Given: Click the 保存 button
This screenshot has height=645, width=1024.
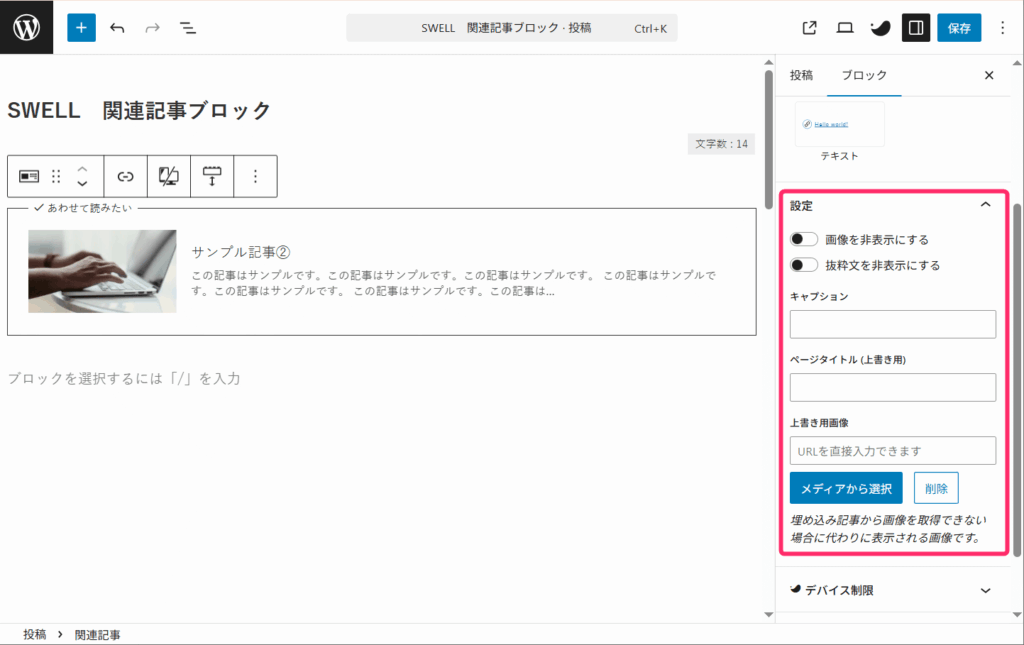Looking at the screenshot, I should click(x=959, y=28).
